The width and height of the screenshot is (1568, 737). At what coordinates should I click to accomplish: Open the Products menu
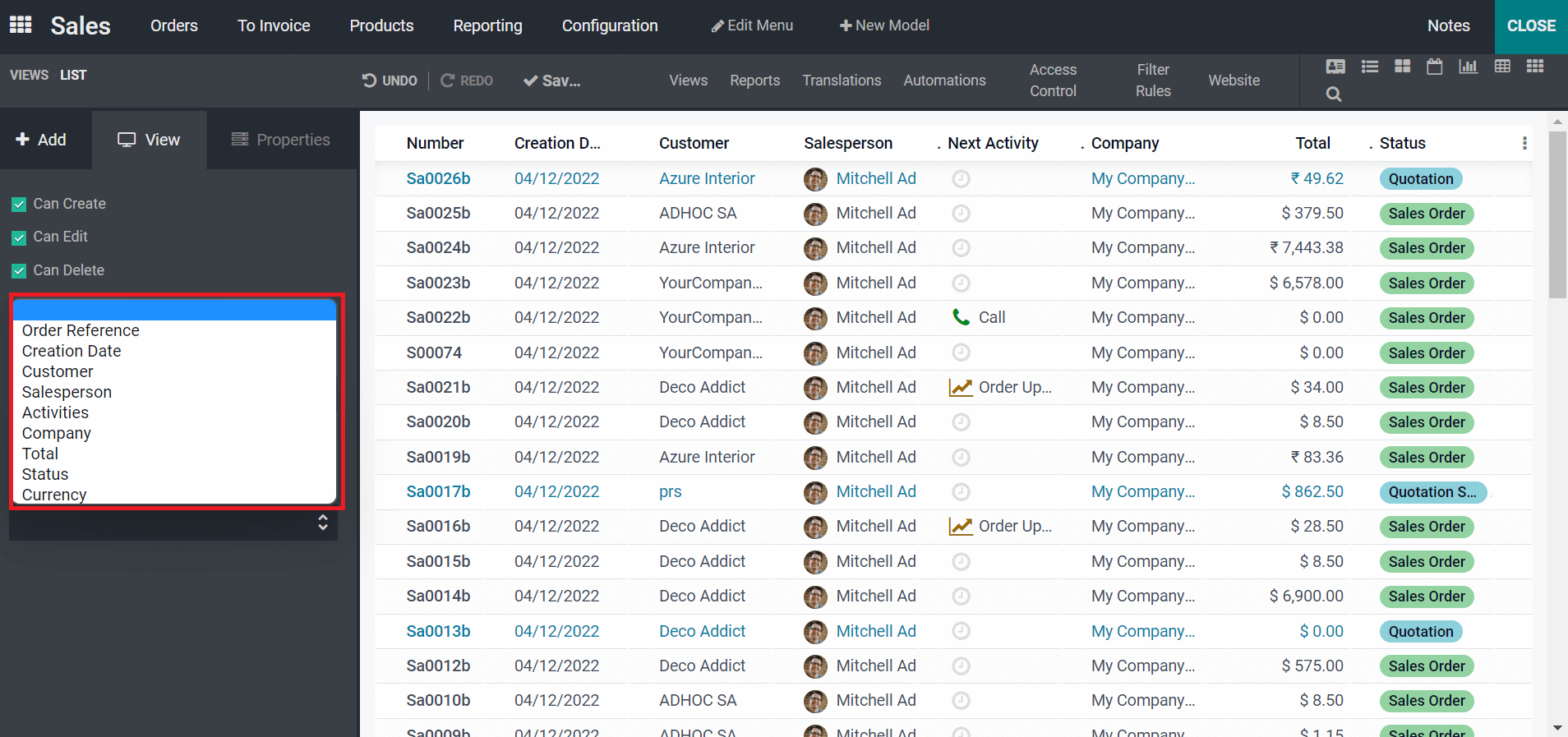click(x=381, y=25)
